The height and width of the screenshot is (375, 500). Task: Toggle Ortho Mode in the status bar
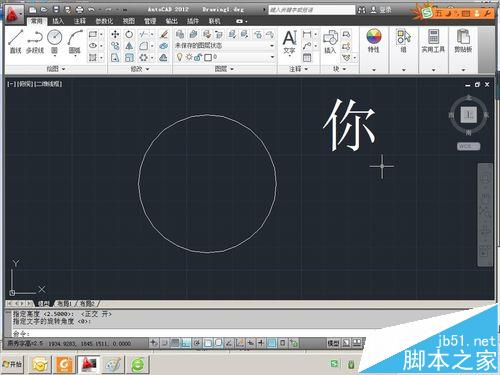pos(186,343)
